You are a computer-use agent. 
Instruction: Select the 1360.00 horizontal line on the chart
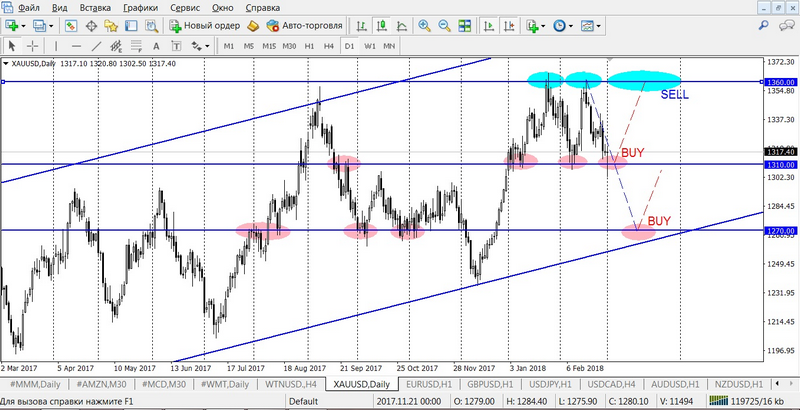coord(300,81)
